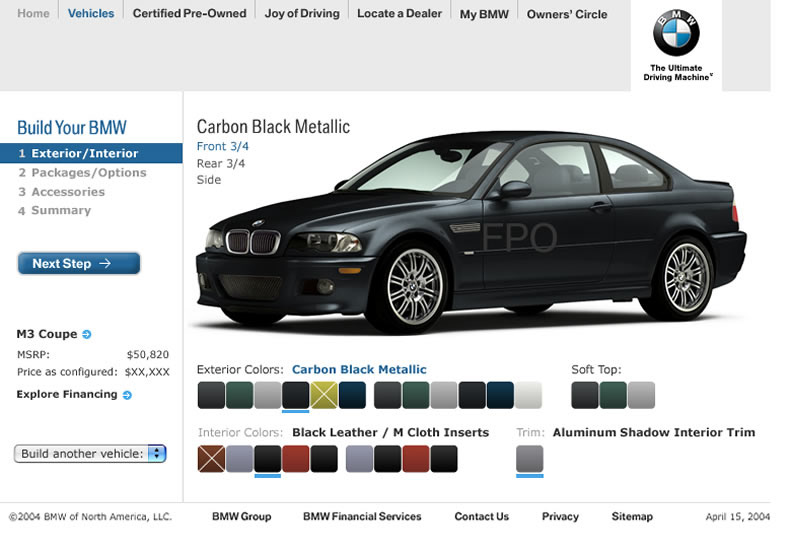Select the dark gray Soft Top swatch
Screen dimensions: 791x548
[585, 395]
